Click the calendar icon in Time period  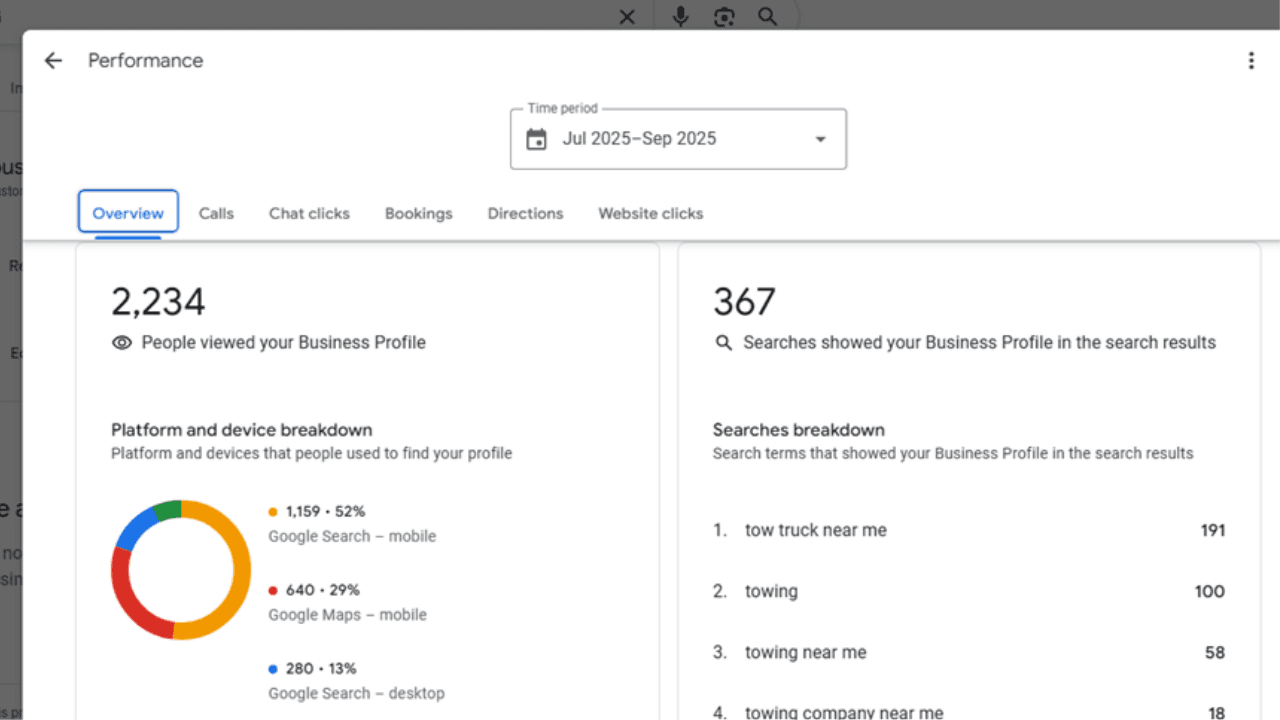[537, 139]
